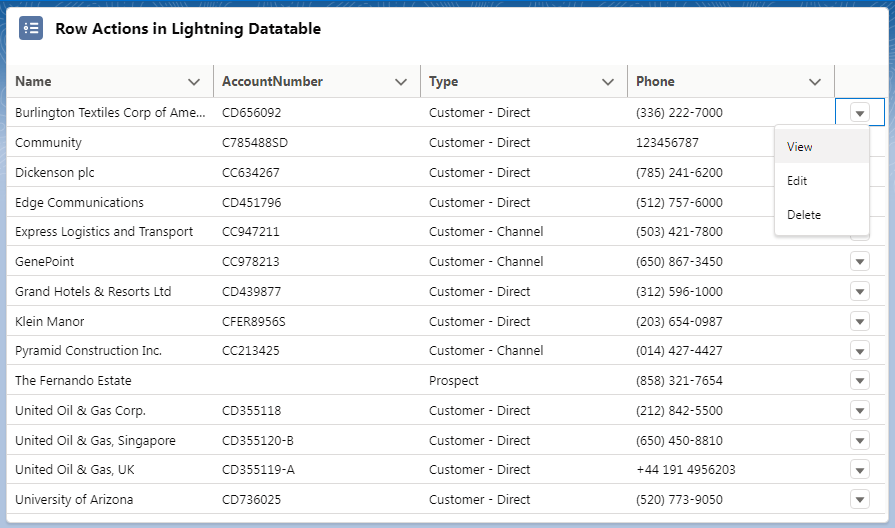Open row actions for Klein Manor
This screenshot has height=528, width=895.
[x=860, y=321]
